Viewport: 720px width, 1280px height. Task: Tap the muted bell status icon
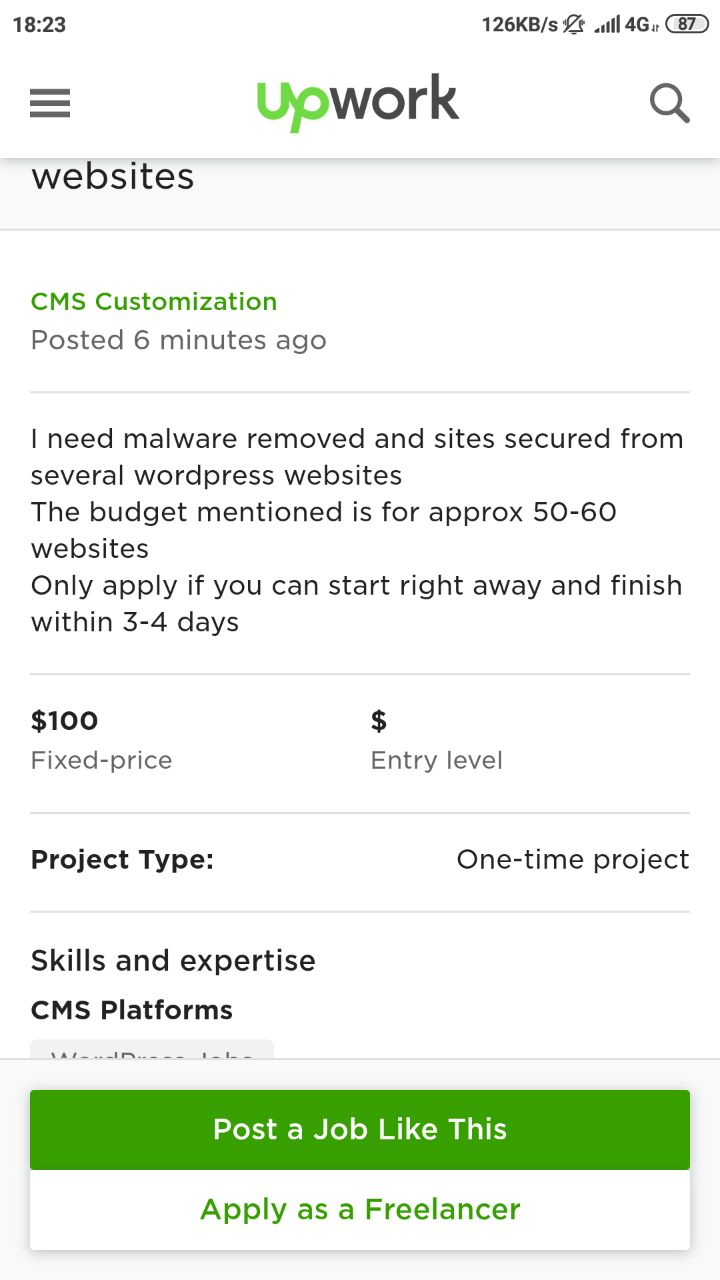click(574, 24)
